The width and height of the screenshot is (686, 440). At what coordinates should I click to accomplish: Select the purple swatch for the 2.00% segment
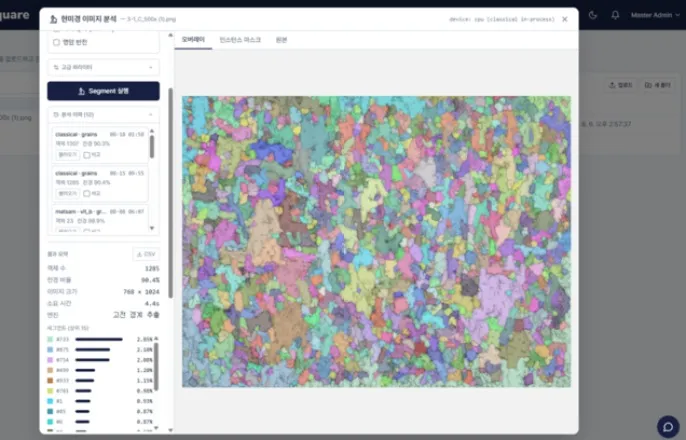click(x=50, y=360)
